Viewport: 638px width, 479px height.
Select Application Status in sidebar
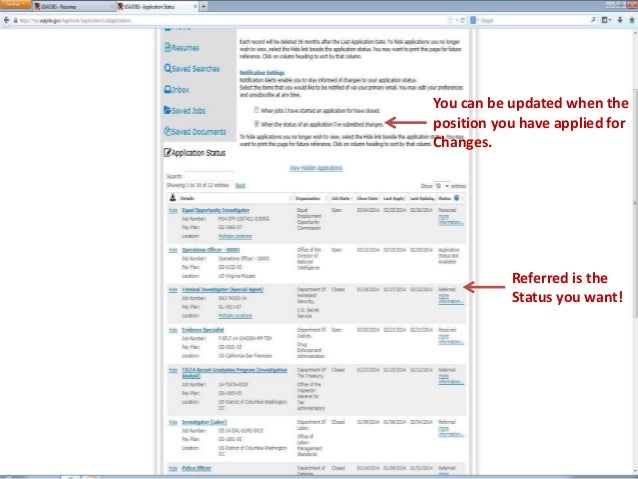click(x=194, y=153)
